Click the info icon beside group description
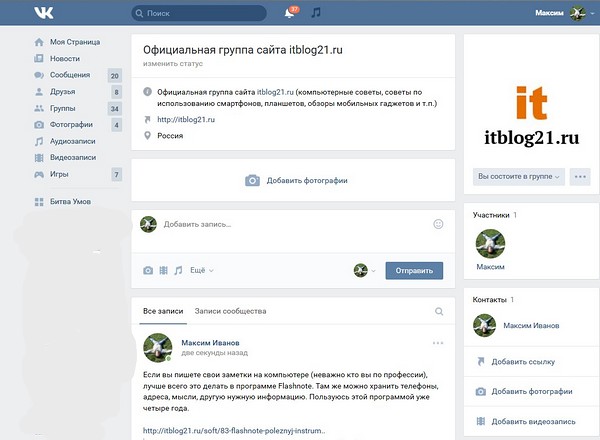The image size is (600, 440). tap(147, 92)
